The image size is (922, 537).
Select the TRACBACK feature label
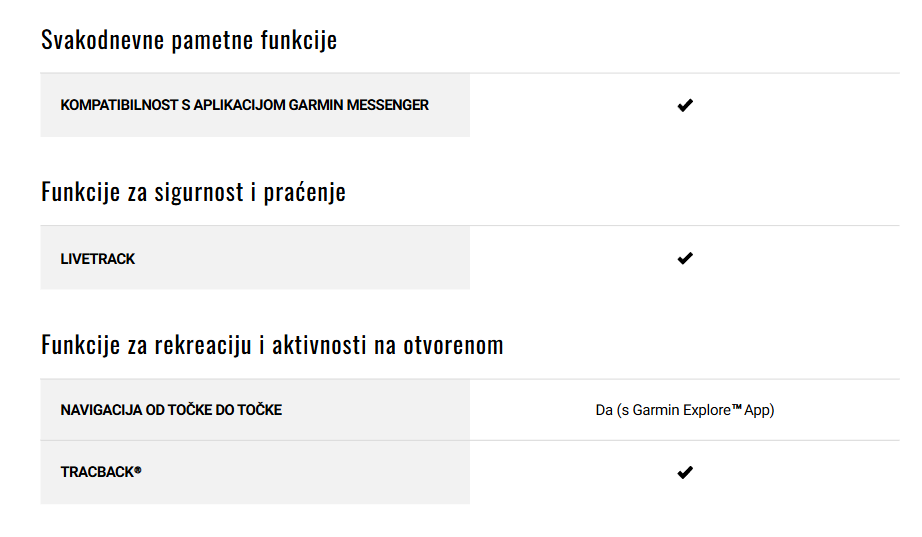(101, 472)
